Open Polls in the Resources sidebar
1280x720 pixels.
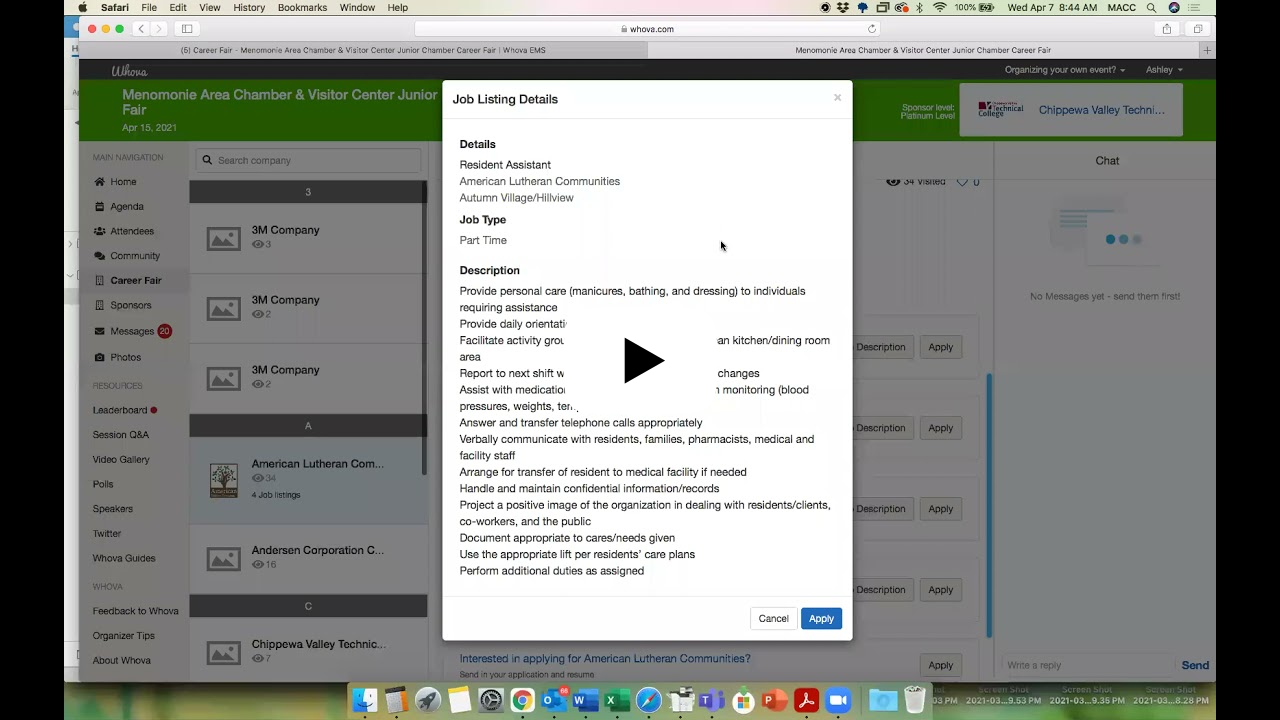pyautogui.click(x=103, y=484)
